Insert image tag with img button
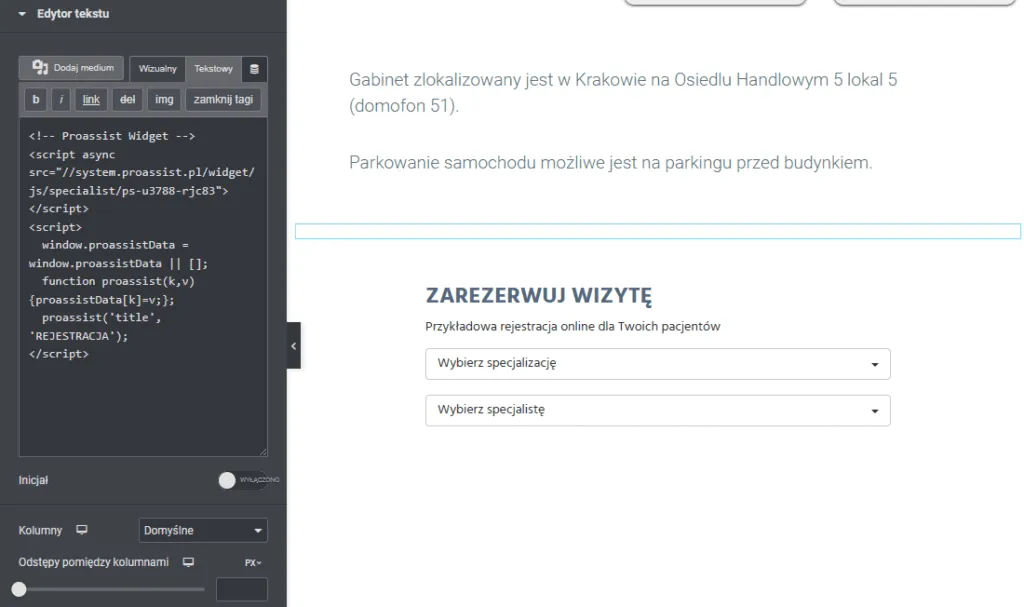The width and height of the screenshot is (1024, 607). [164, 99]
